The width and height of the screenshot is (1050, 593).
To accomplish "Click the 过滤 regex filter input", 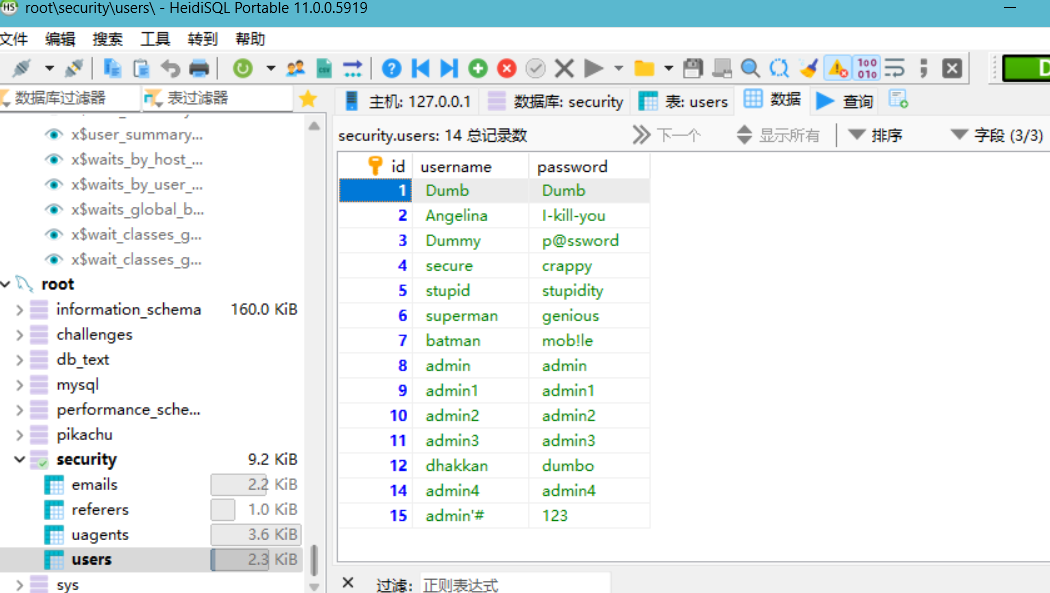I will tap(514, 584).
